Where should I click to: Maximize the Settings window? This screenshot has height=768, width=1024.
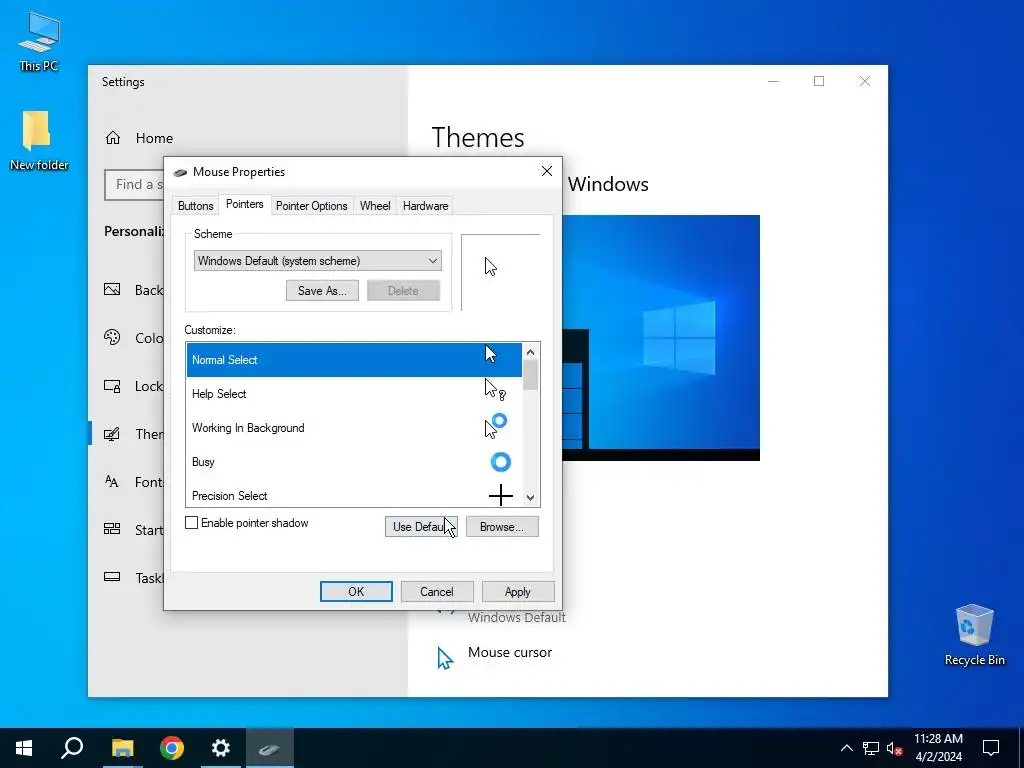coord(819,81)
